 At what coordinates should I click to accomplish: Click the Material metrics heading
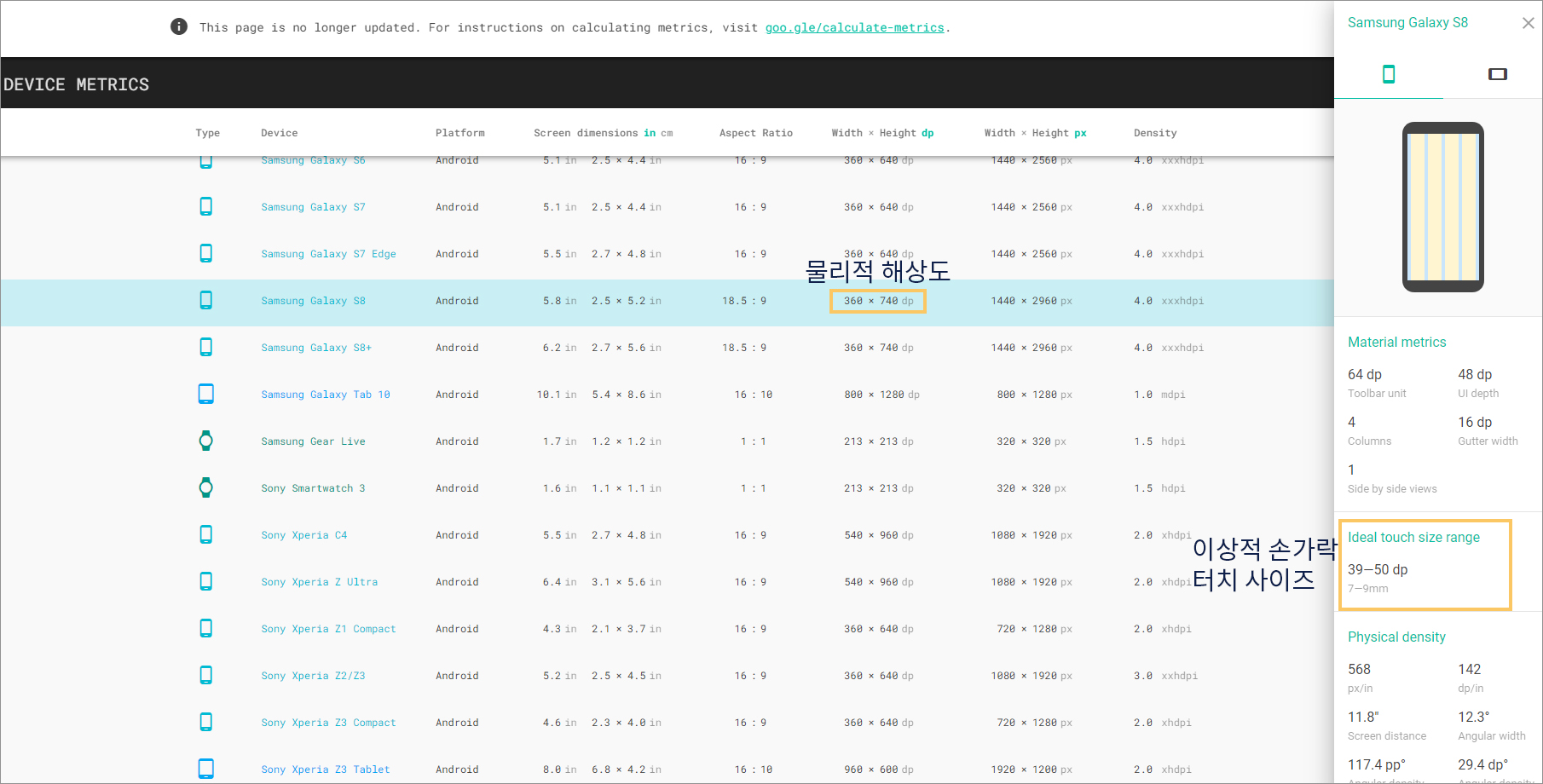(x=1396, y=342)
